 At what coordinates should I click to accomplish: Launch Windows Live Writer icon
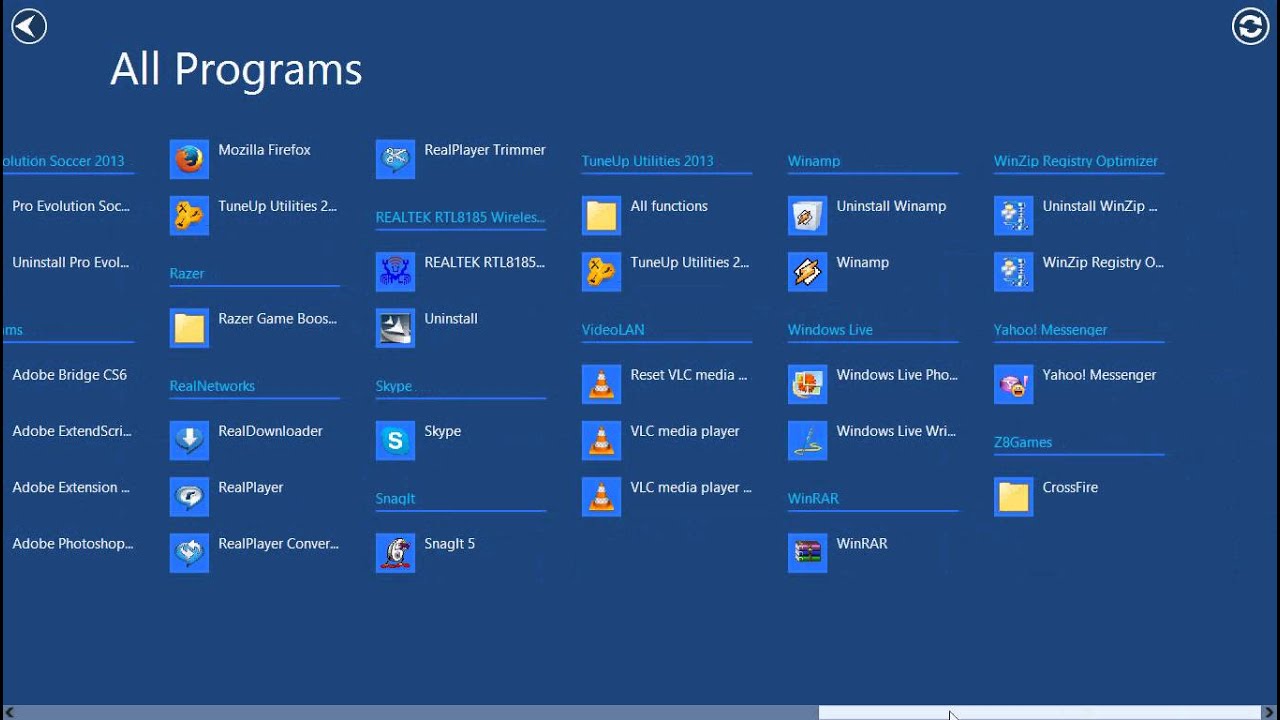click(807, 440)
